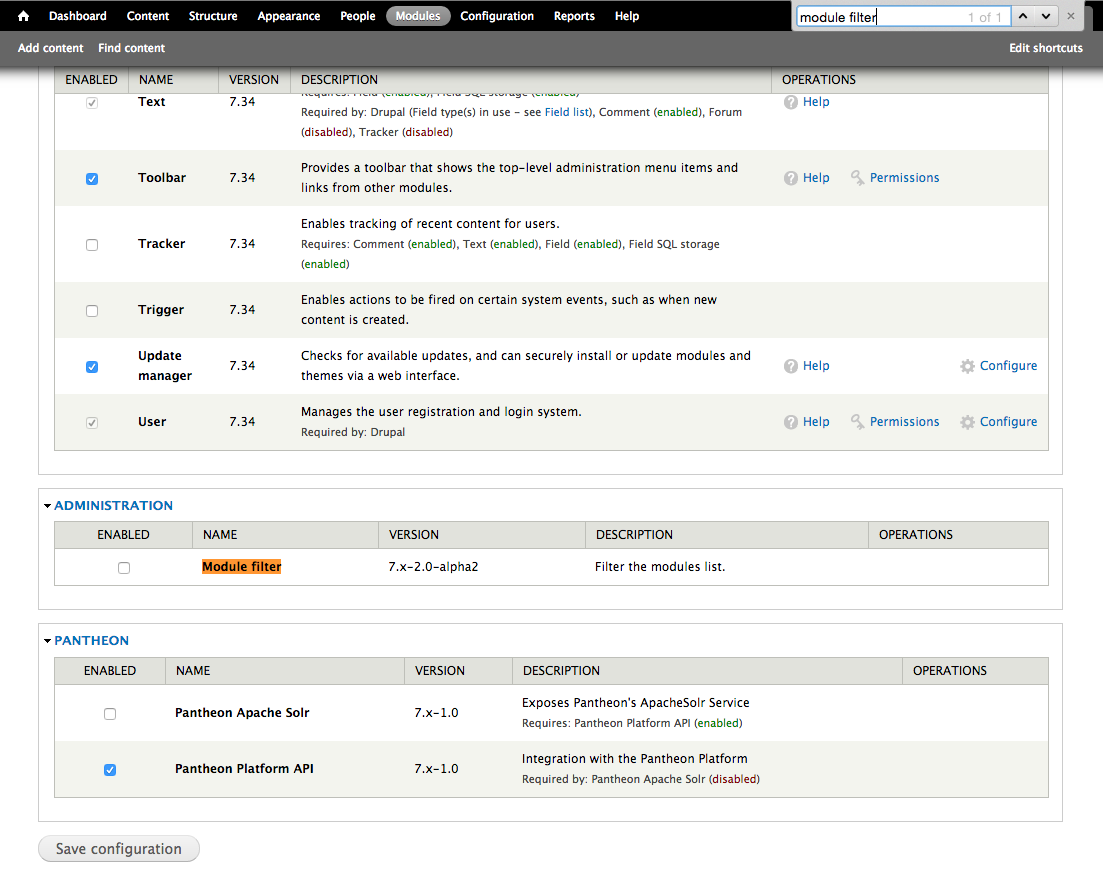Click the Help icon in Text row
This screenshot has width=1103, height=883.
[791, 102]
